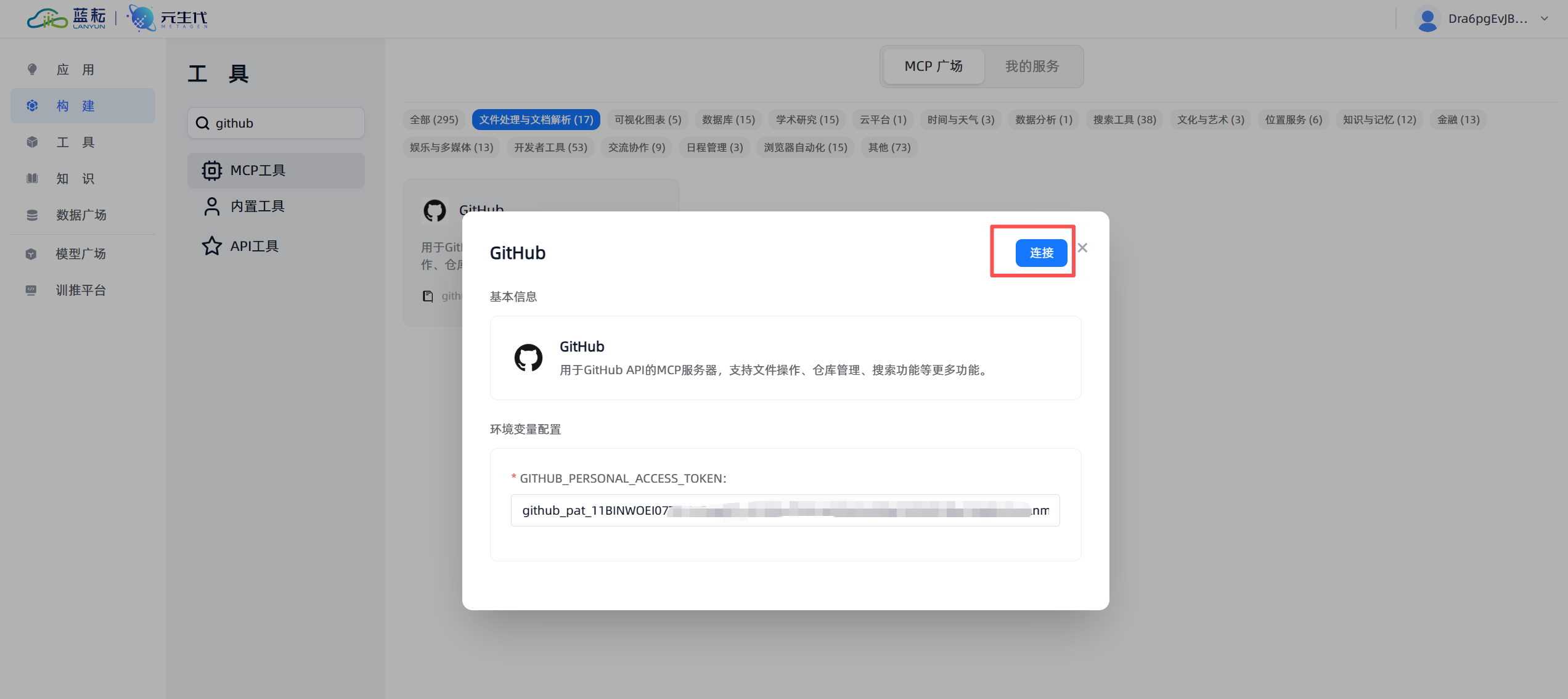The height and width of the screenshot is (699, 1568).
Task: Click the 模型广场 cube icon
Action: 31,254
